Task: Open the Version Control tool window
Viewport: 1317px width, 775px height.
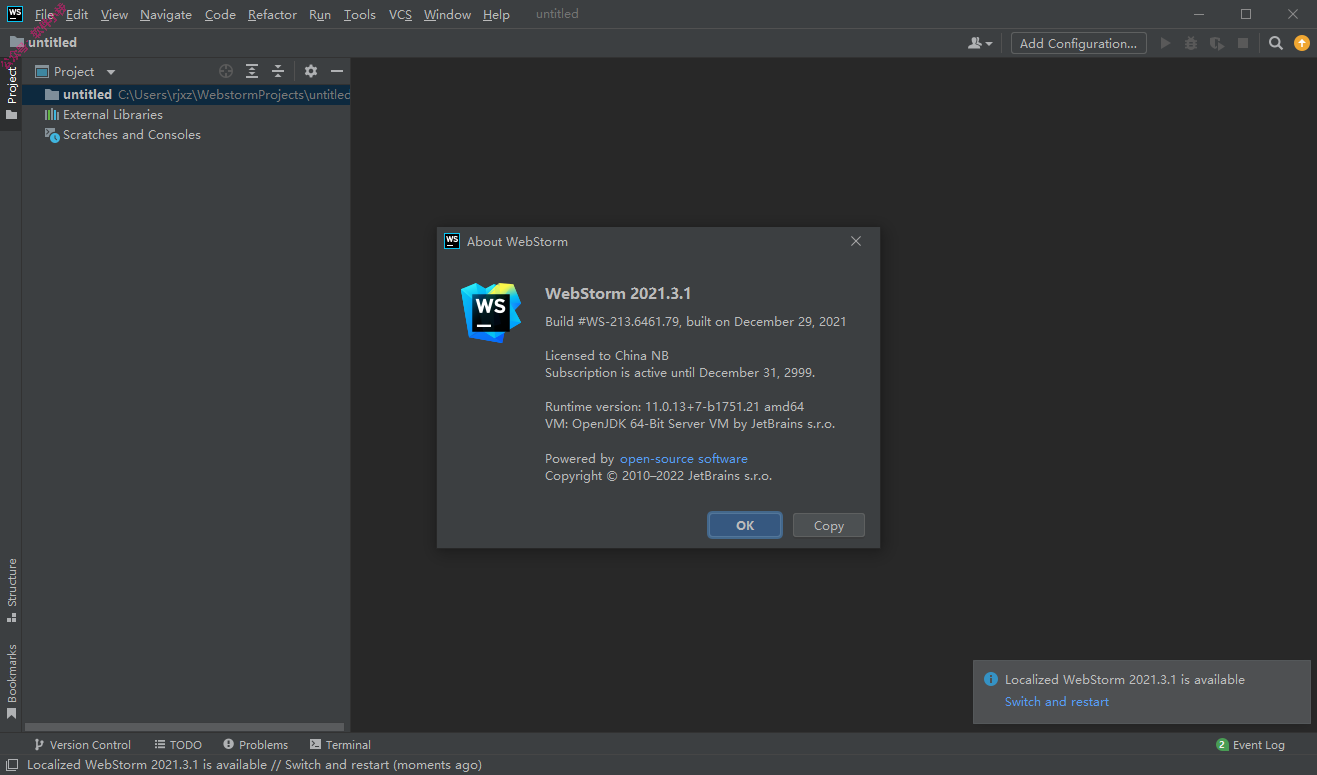Action: tap(82, 745)
